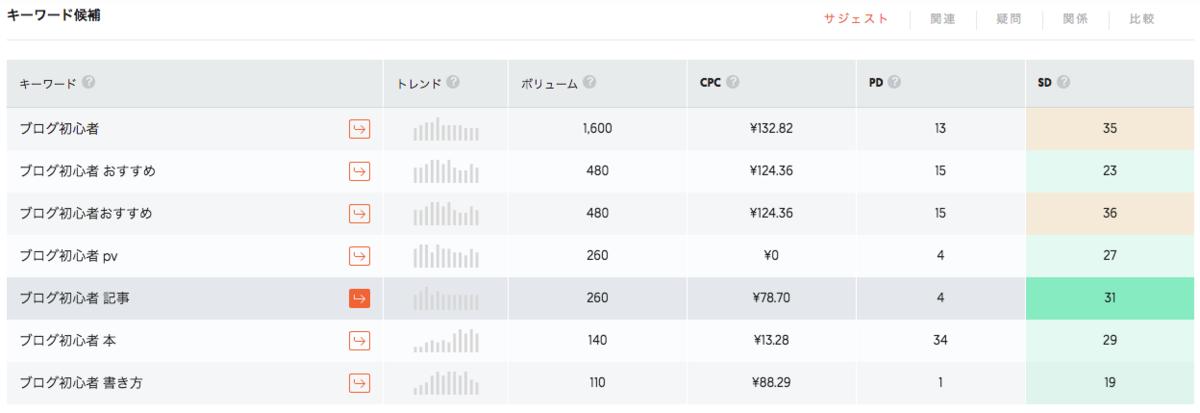
Task: Click trend chart for ブログ初心者 pv row
Action: pyautogui.click(x=446, y=256)
